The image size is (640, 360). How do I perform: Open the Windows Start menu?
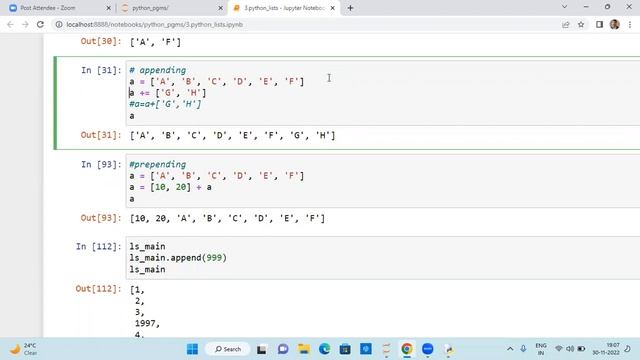coord(192,349)
